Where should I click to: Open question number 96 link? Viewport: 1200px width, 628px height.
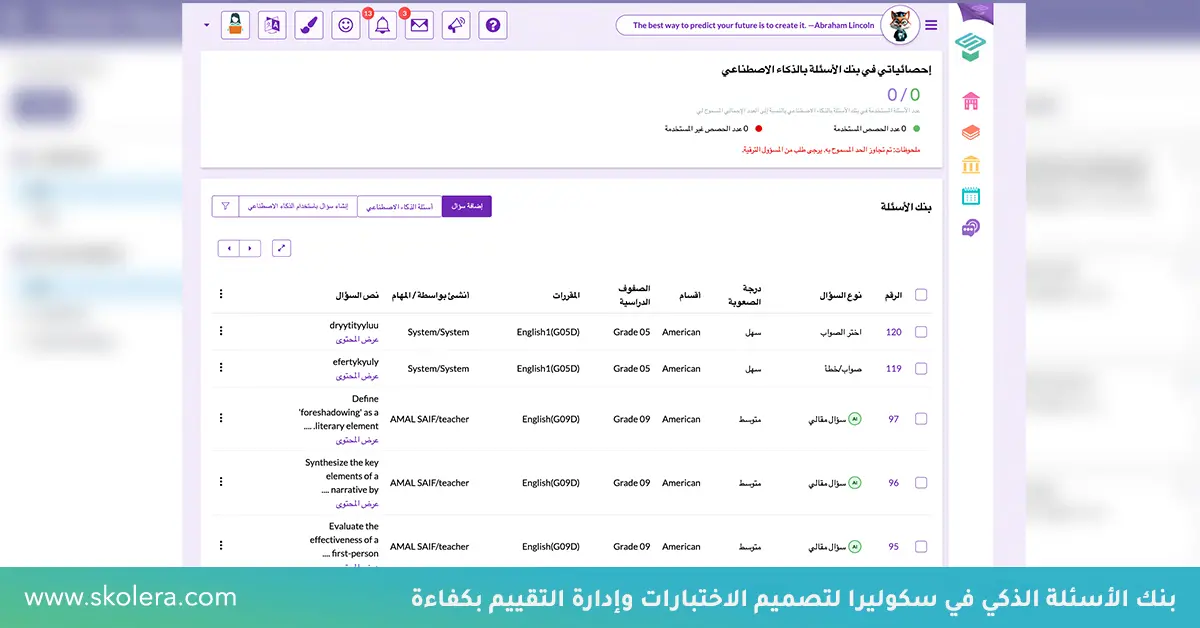pyautogui.click(x=894, y=483)
